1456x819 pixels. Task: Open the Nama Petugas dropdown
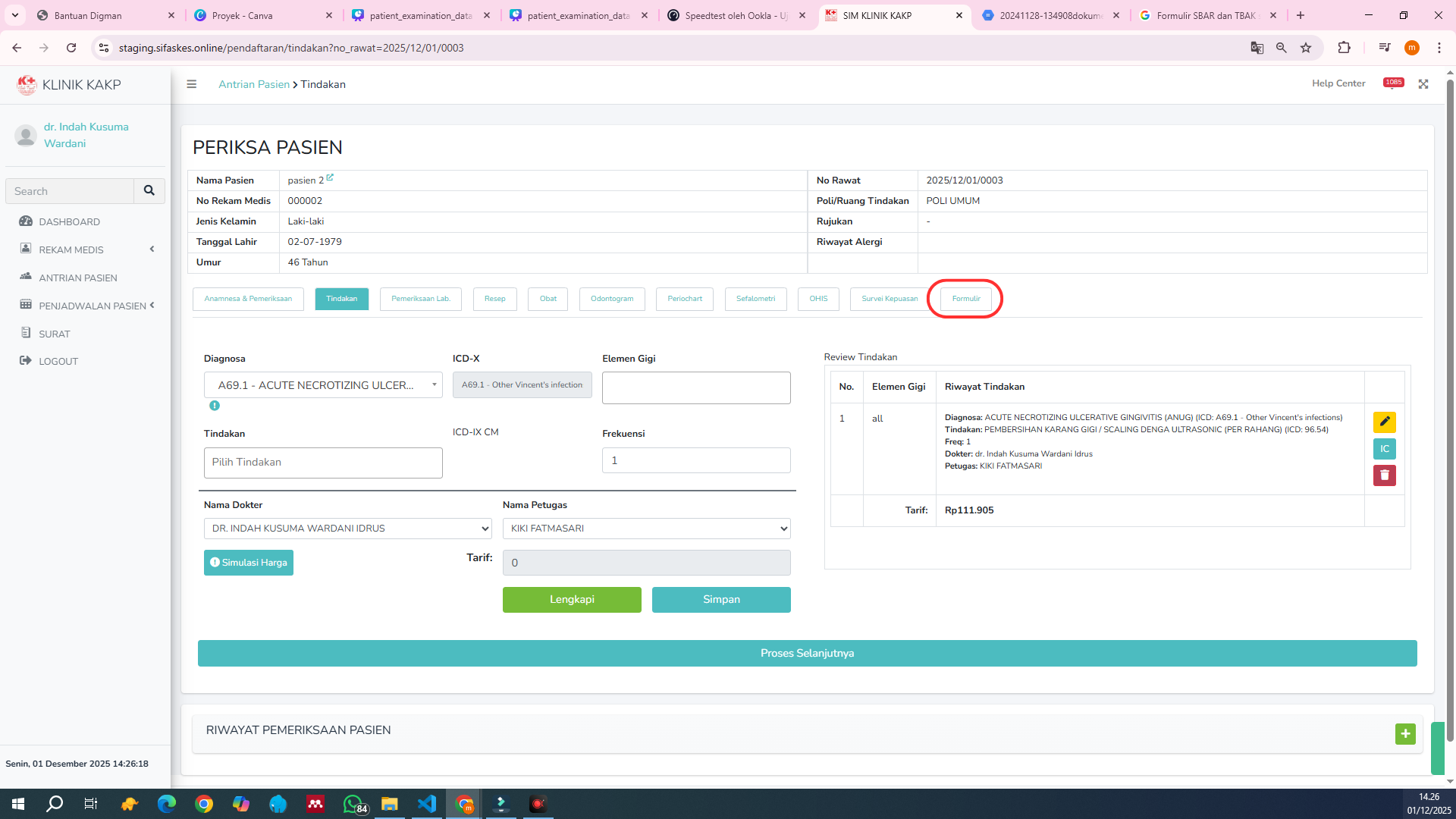click(x=646, y=529)
